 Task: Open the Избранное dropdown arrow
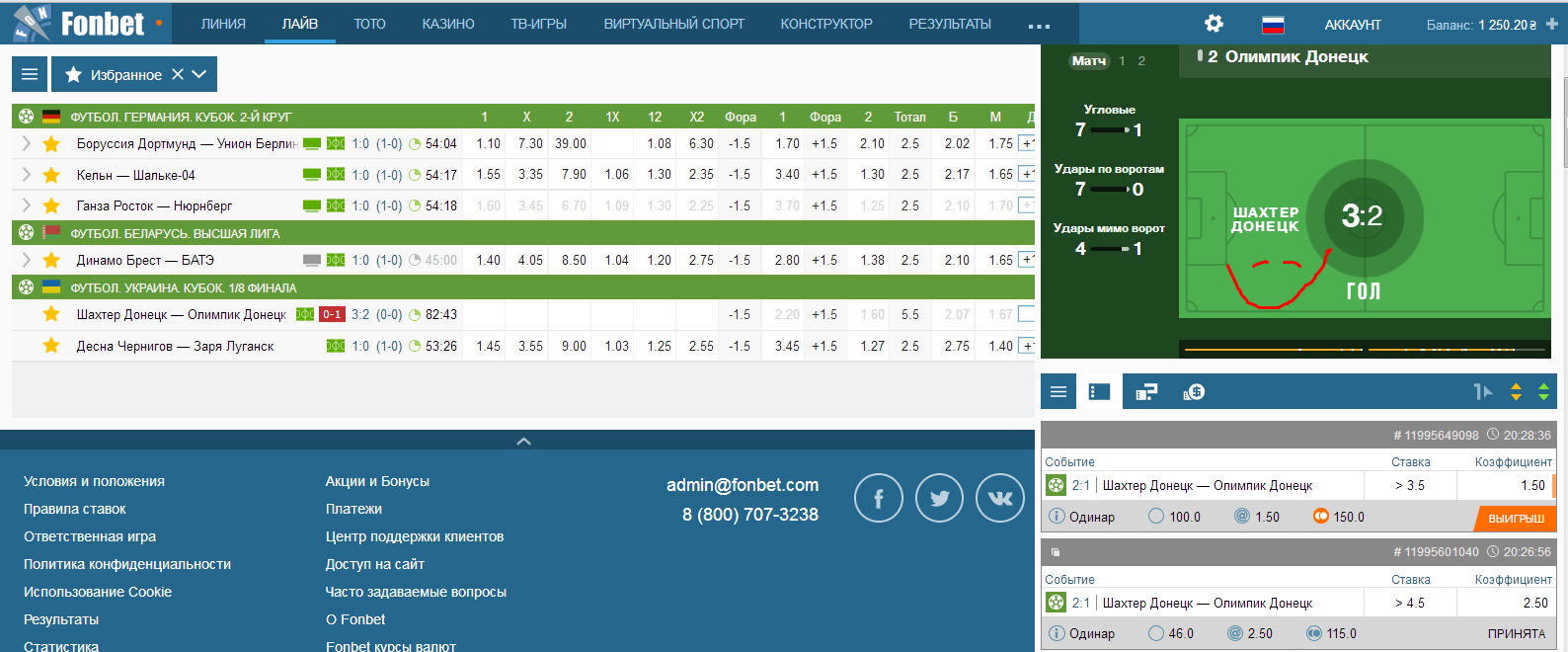[x=199, y=74]
